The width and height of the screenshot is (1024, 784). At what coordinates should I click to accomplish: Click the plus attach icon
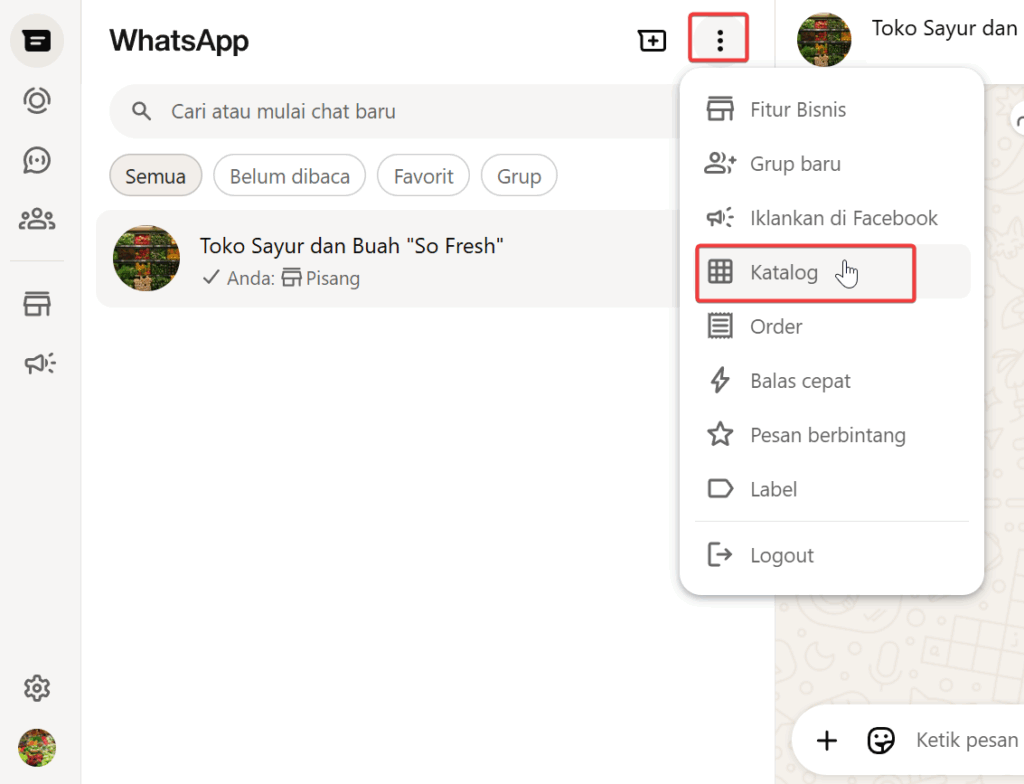click(827, 740)
